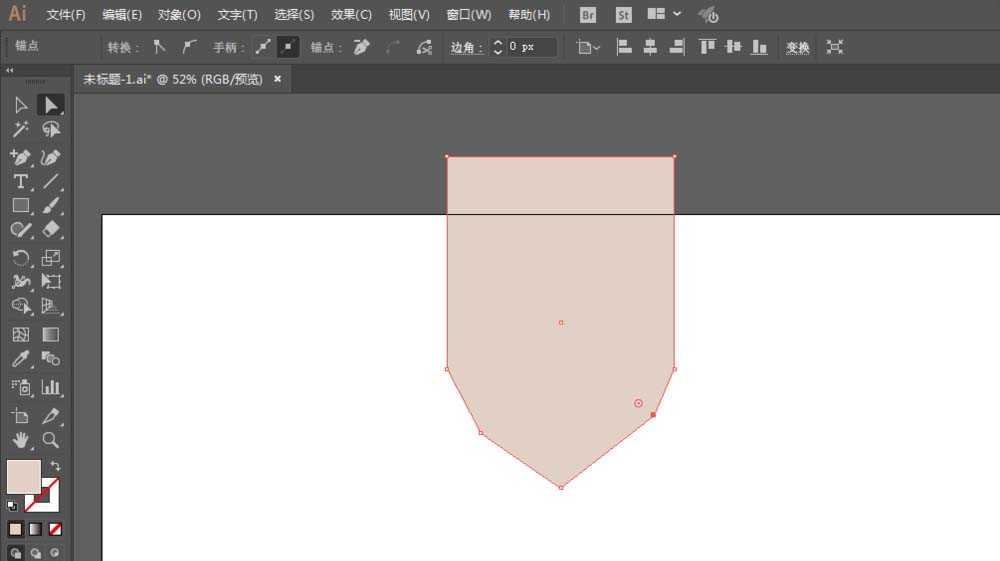The image size is (1000, 561).
Task: Toggle show handles for selected anchors
Action: pyautogui.click(x=263, y=47)
